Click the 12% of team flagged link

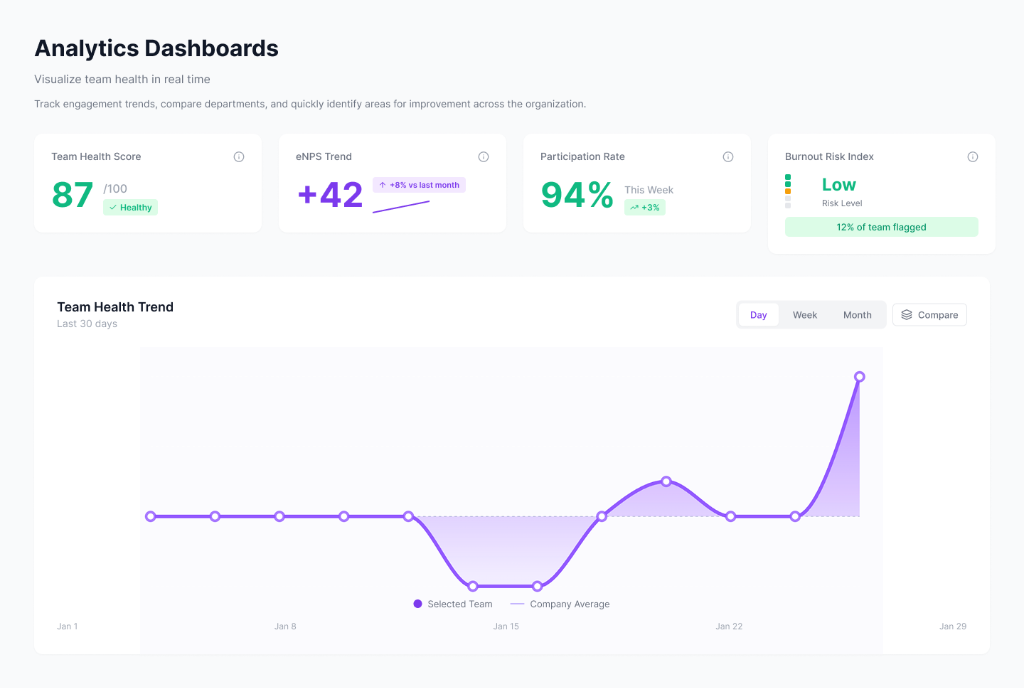tap(881, 227)
